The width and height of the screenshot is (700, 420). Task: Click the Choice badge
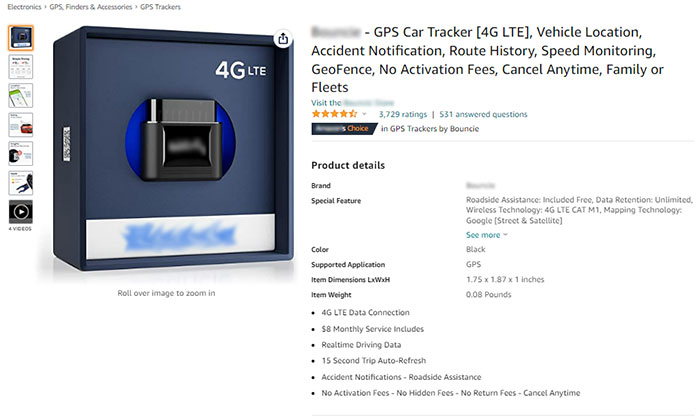[x=344, y=129]
